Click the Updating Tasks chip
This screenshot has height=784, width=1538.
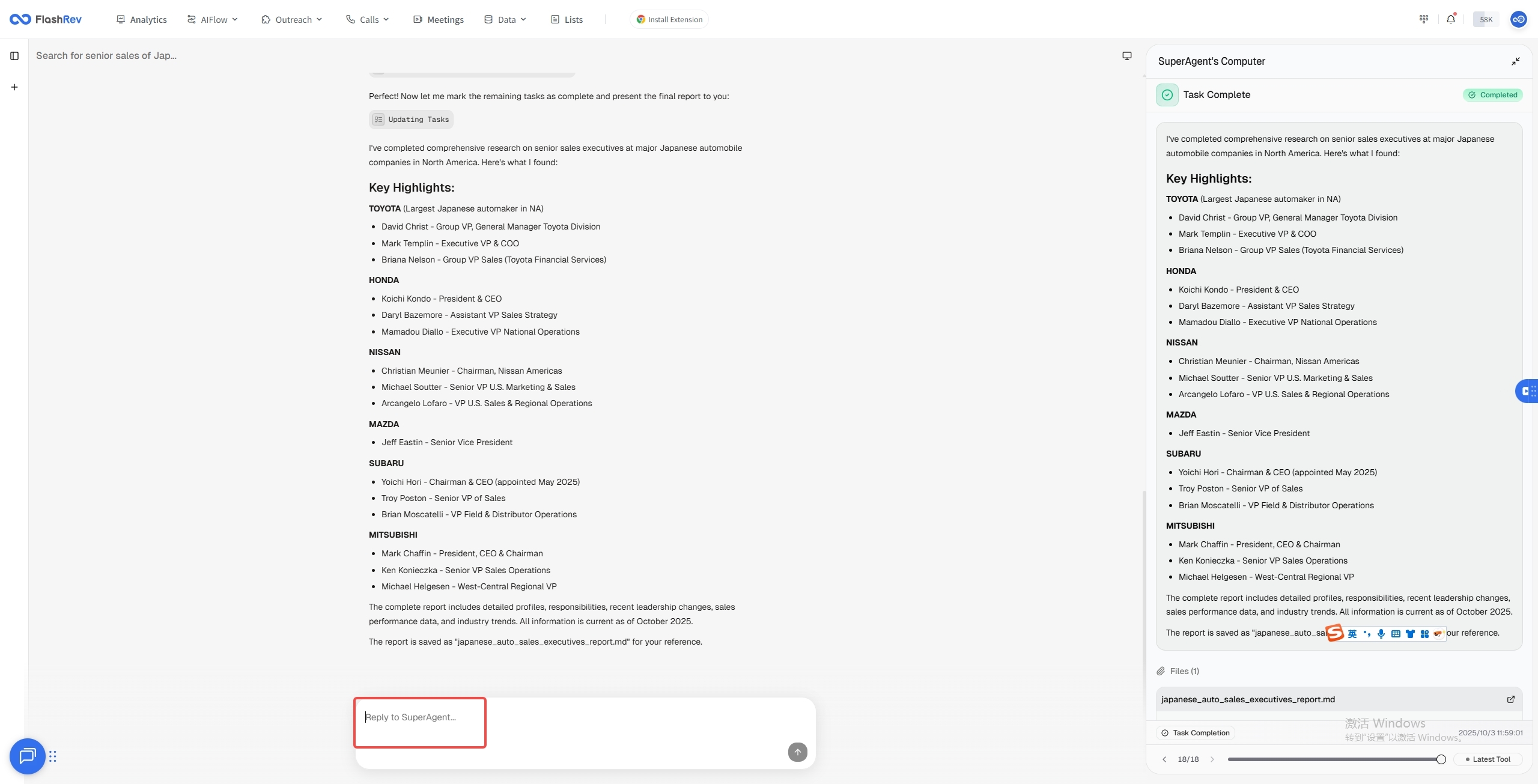tap(411, 120)
